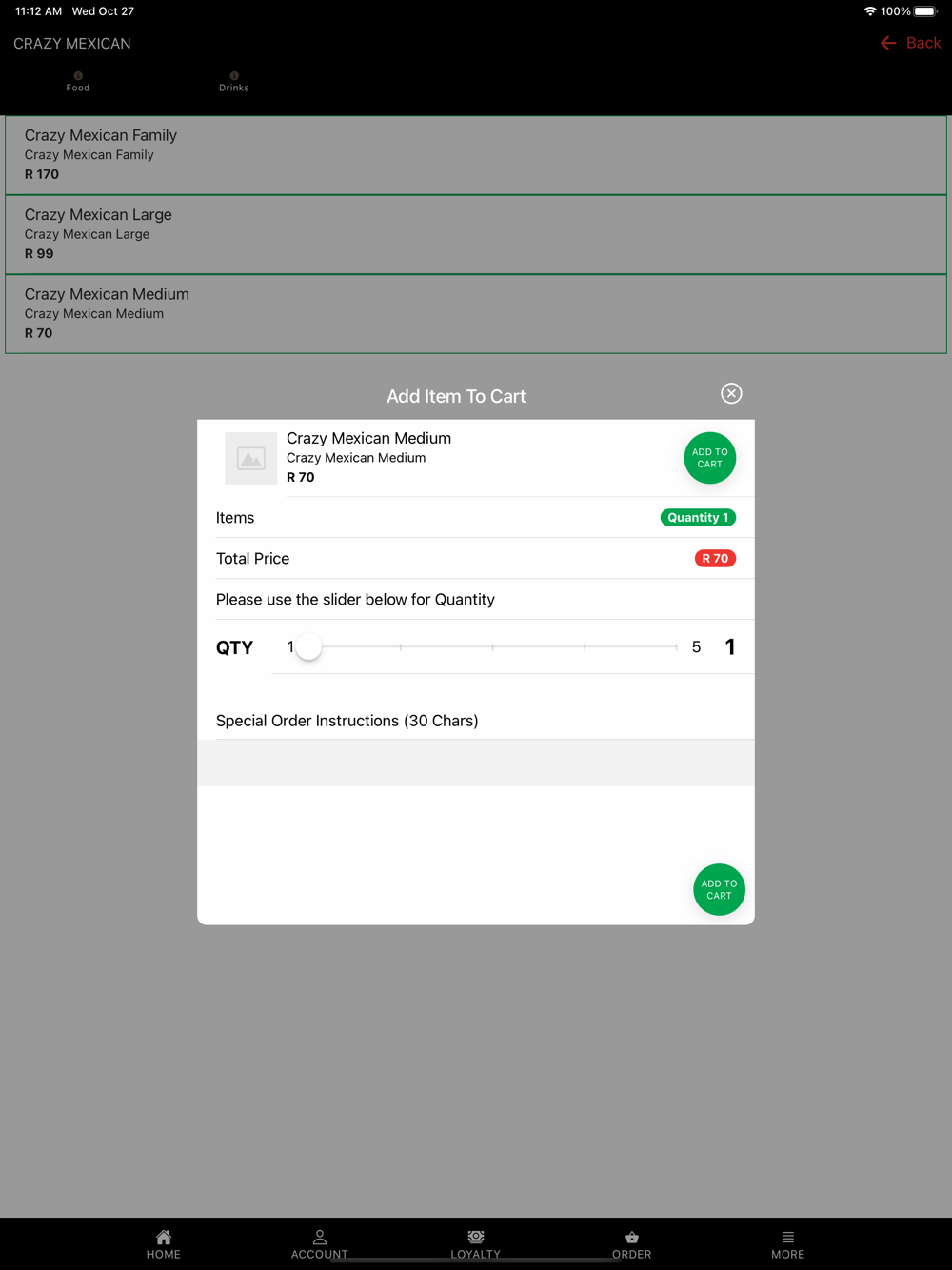Open the Loyalty badge icon
The image size is (952, 1270).
click(x=476, y=1237)
